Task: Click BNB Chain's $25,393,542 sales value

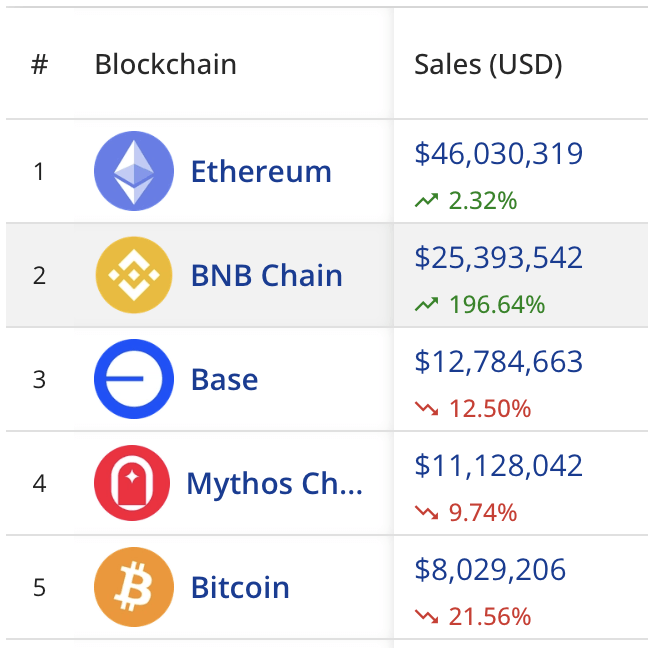Action: pos(499,258)
